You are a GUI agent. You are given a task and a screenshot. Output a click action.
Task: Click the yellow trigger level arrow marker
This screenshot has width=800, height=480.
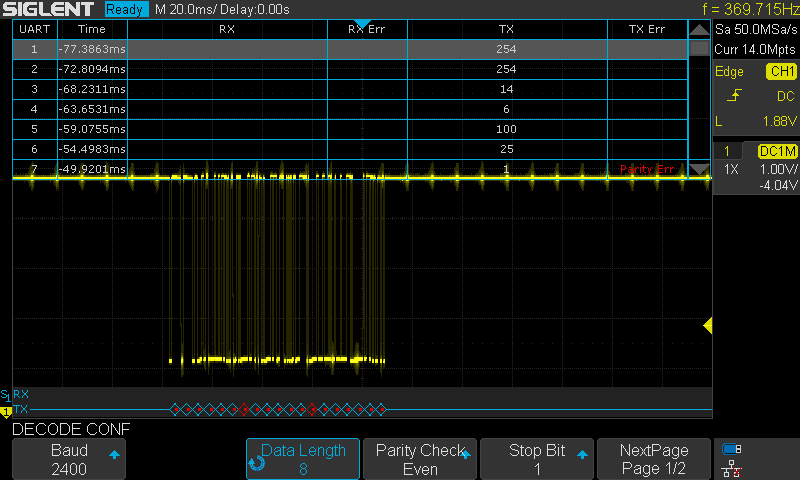[x=707, y=326]
